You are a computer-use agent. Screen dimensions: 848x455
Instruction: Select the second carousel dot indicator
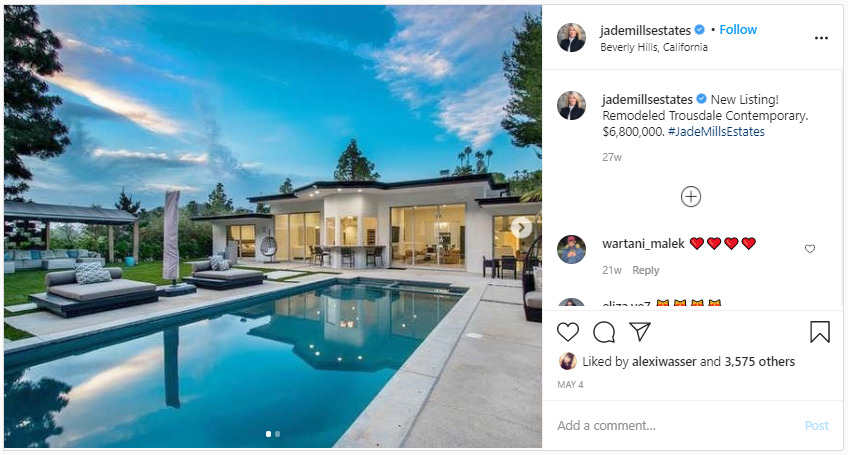click(x=277, y=434)
